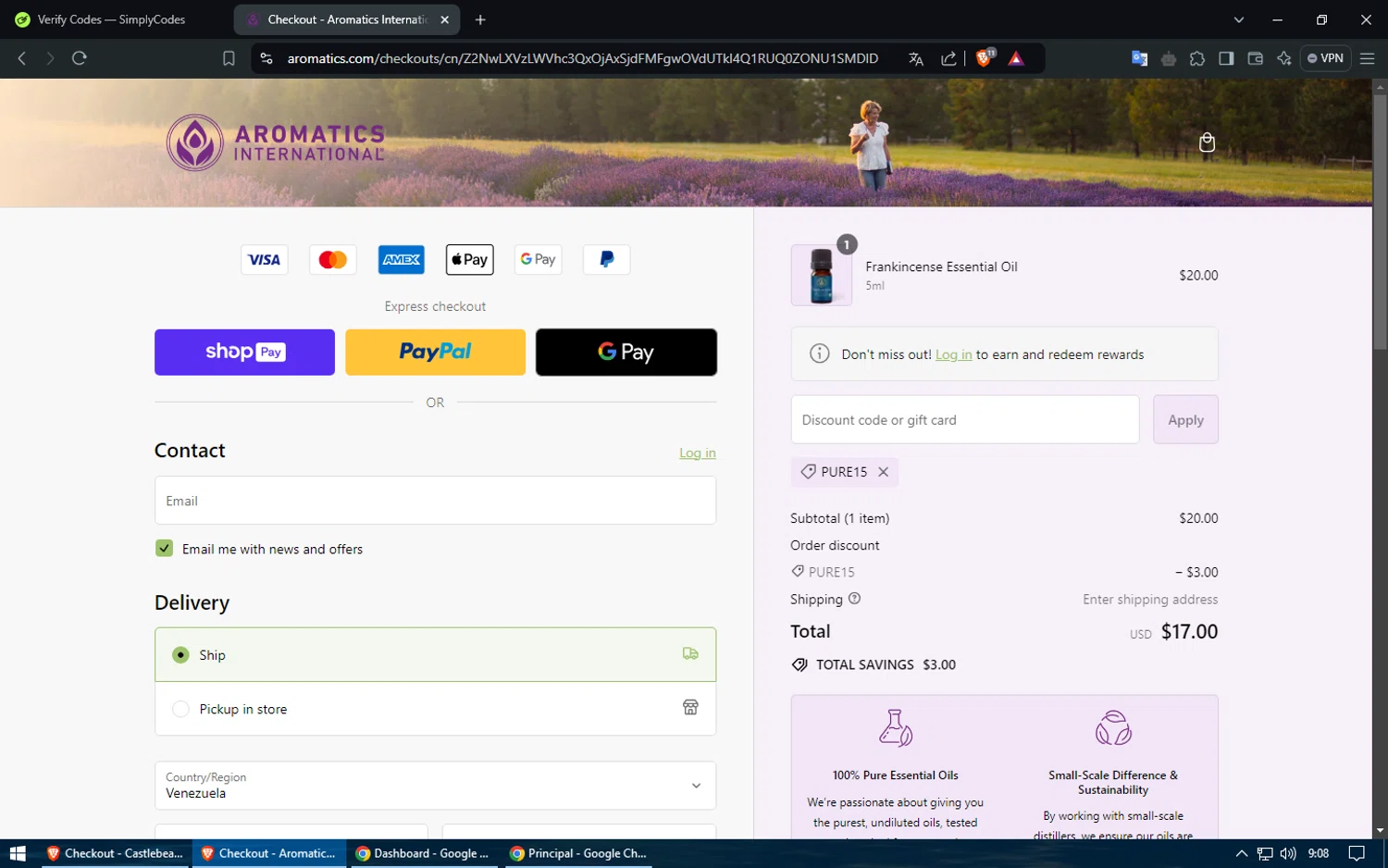Open Principal Google Chrome taskbar window
The image size is (1388, 868).
click(578, 853)
